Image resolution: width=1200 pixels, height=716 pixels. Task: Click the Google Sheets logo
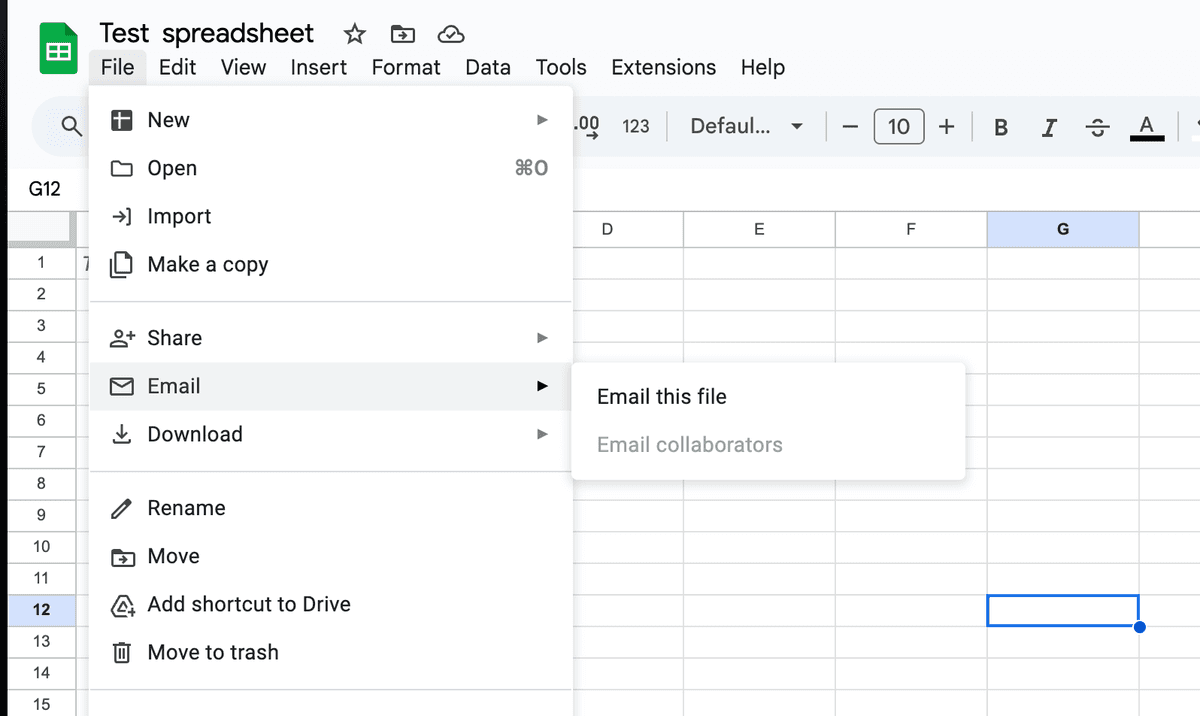[58, 47]
